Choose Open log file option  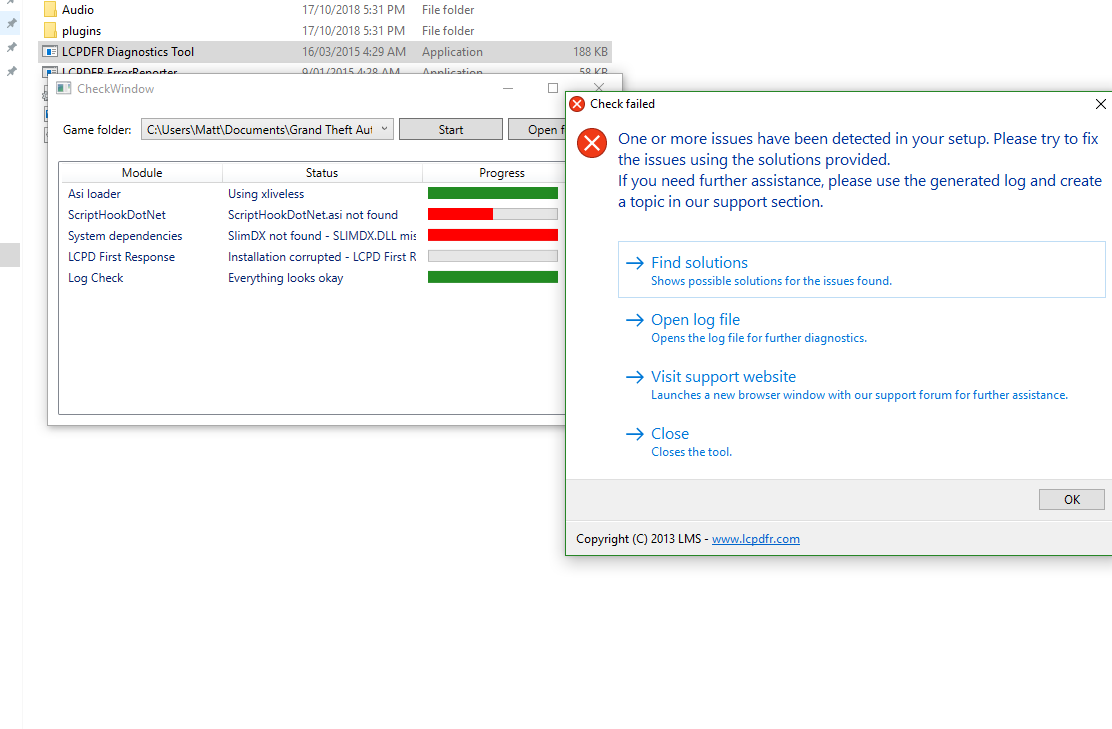click(x=862, y=328)
